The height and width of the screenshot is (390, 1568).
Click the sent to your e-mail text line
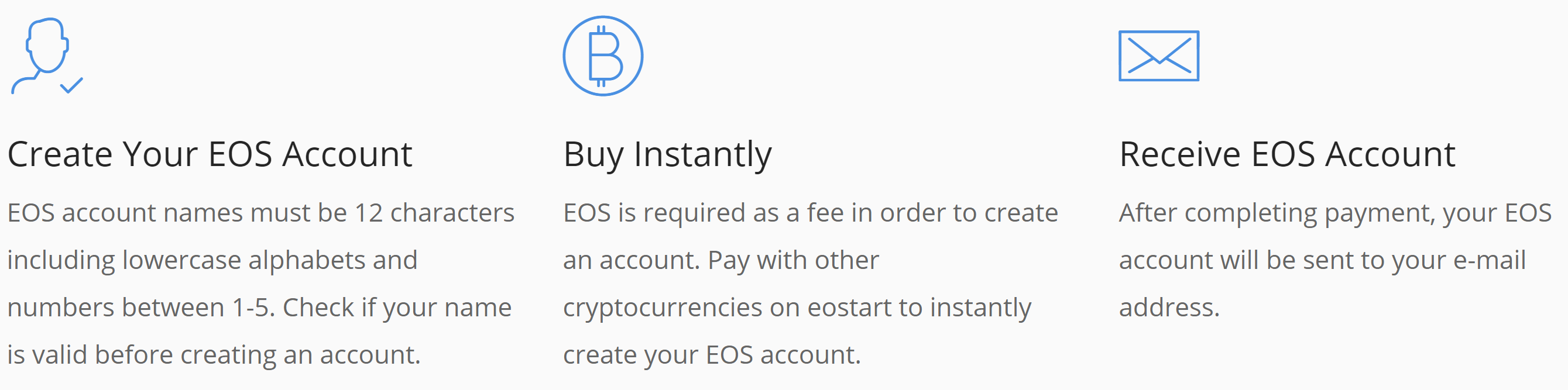click(1322, 260)
